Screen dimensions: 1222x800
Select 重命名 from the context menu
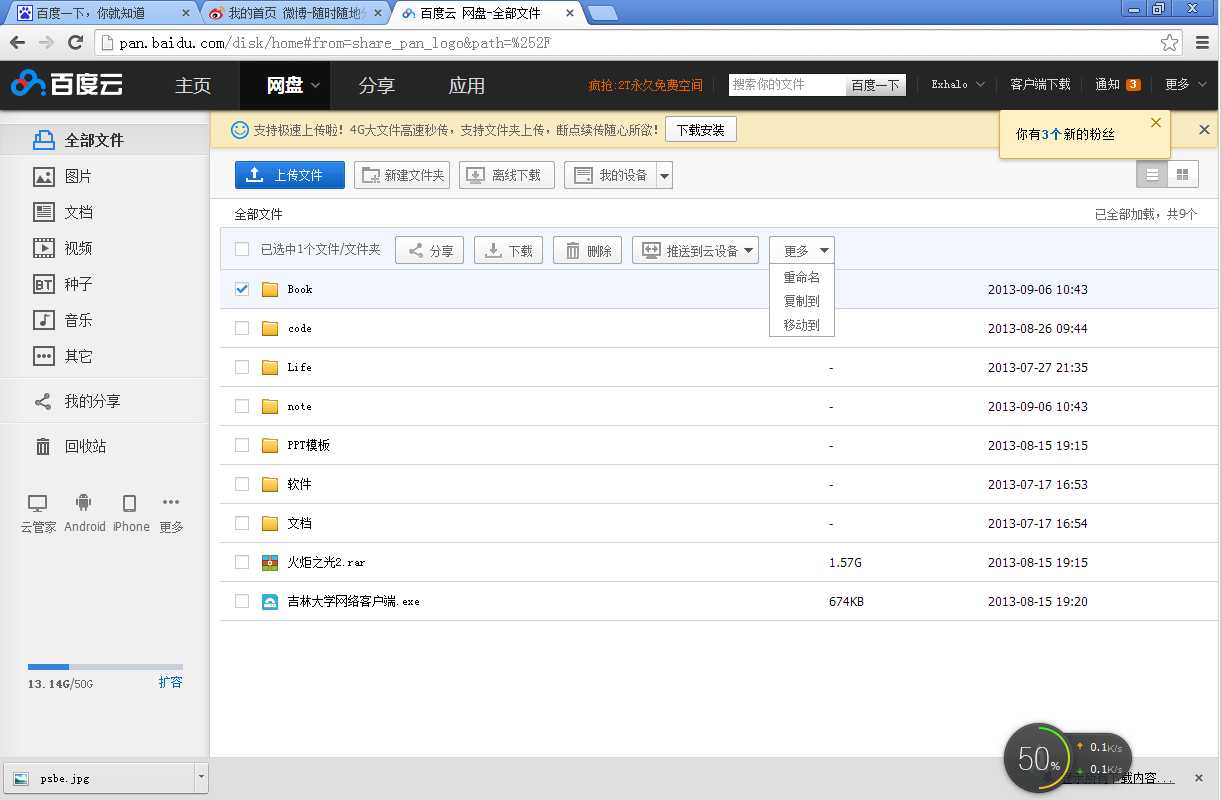tap(801, 278)
